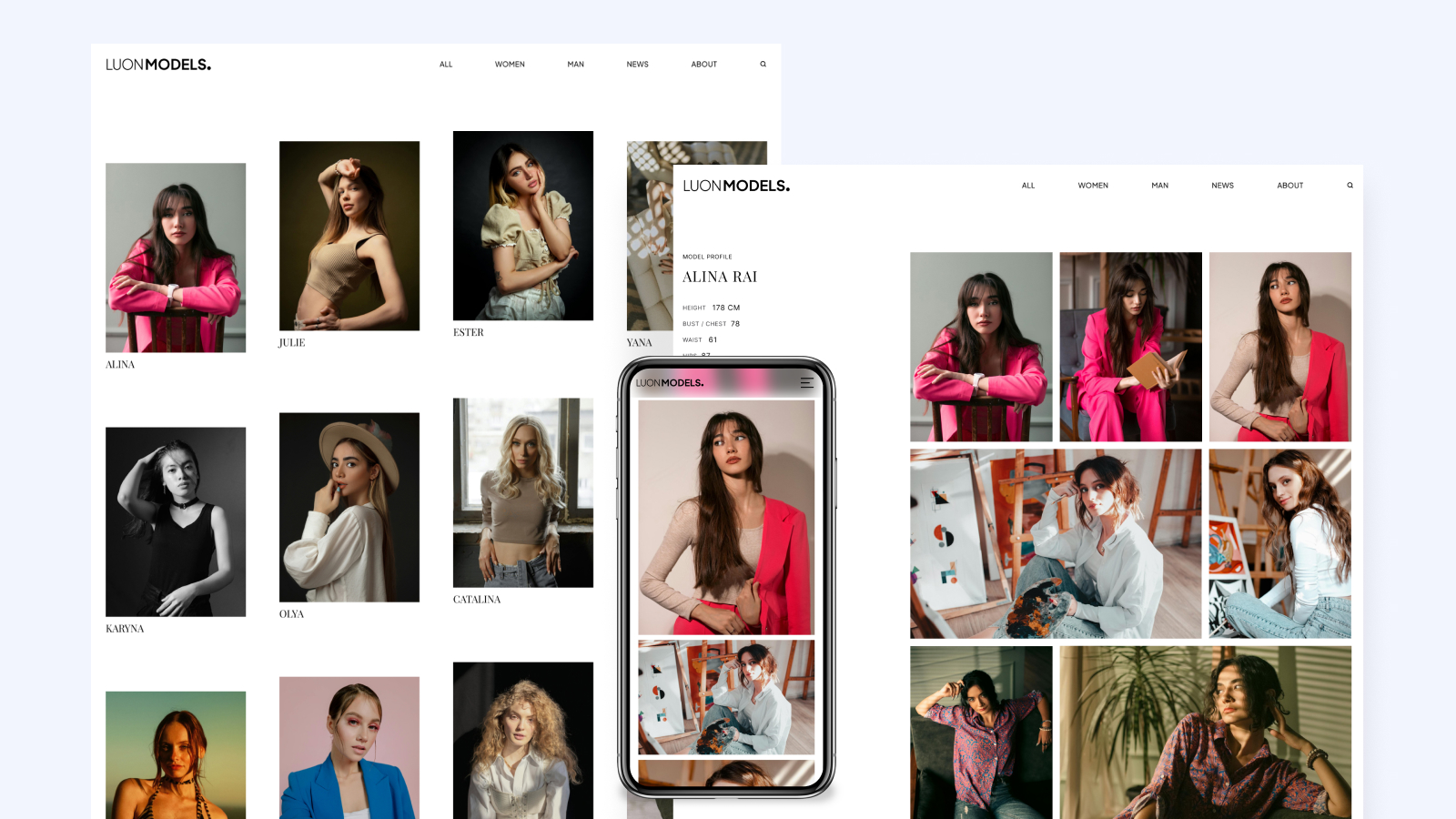
Task: Select MAN in profile page navigation
Action: tap(1159, 186)
